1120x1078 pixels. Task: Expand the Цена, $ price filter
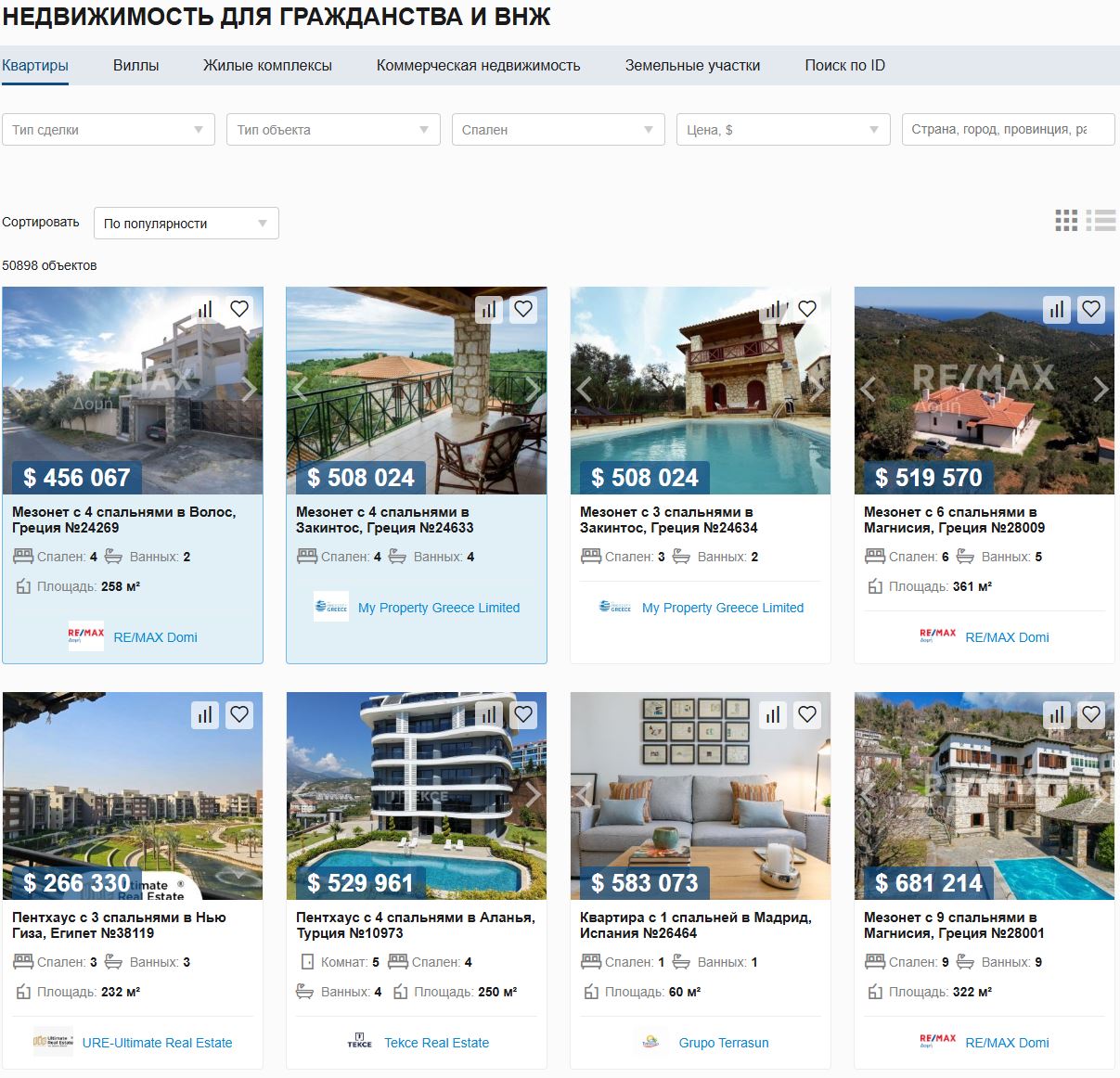783,130
